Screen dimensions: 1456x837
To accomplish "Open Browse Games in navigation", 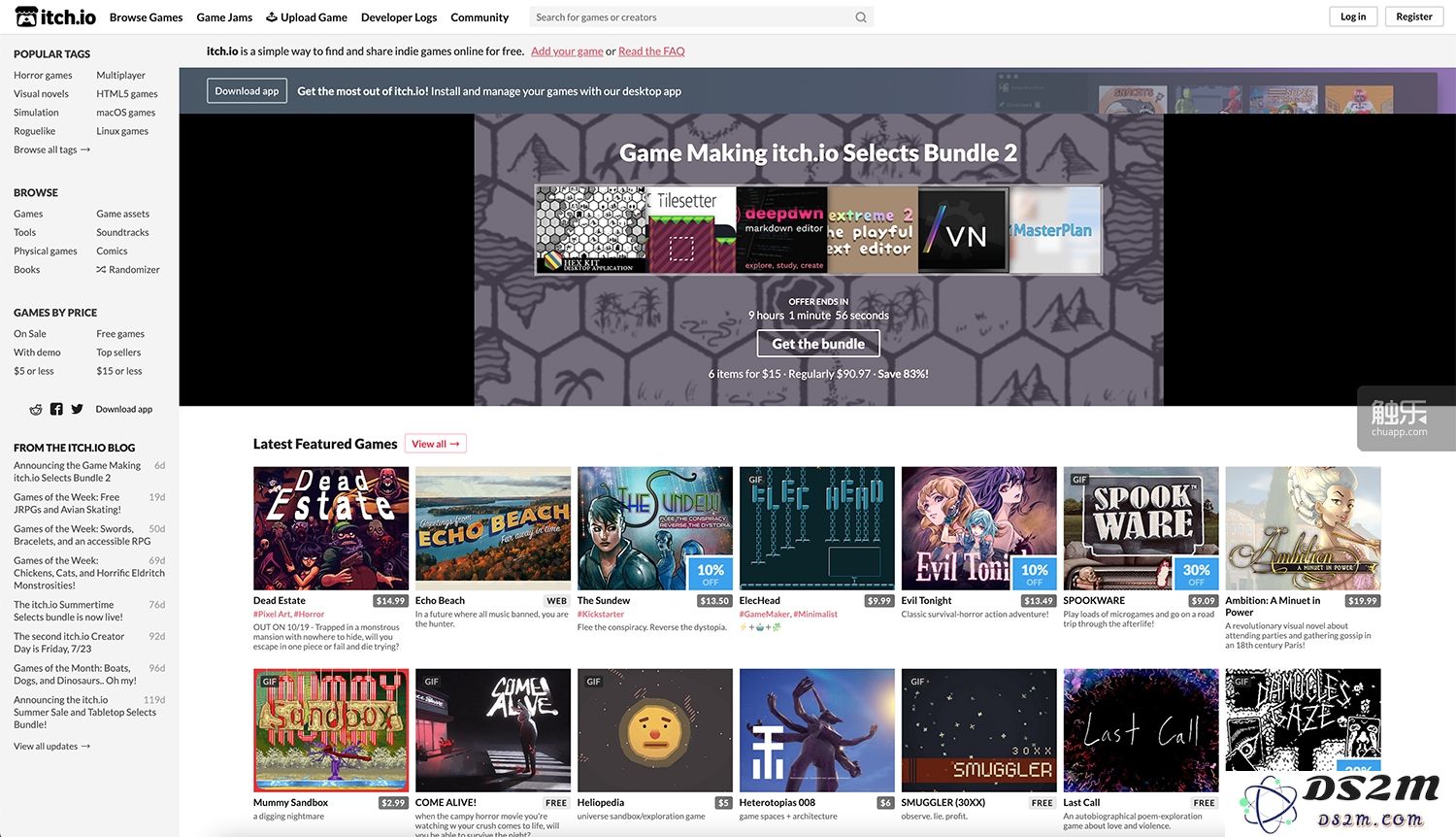I will point(146,17).
